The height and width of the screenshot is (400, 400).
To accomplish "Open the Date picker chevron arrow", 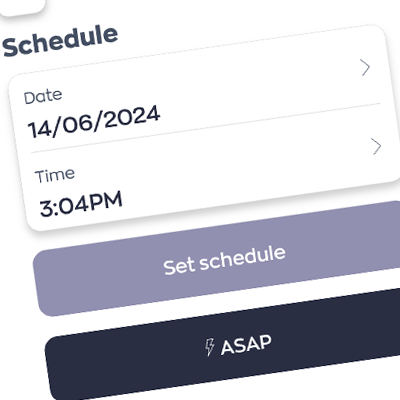I will point(366,68).
